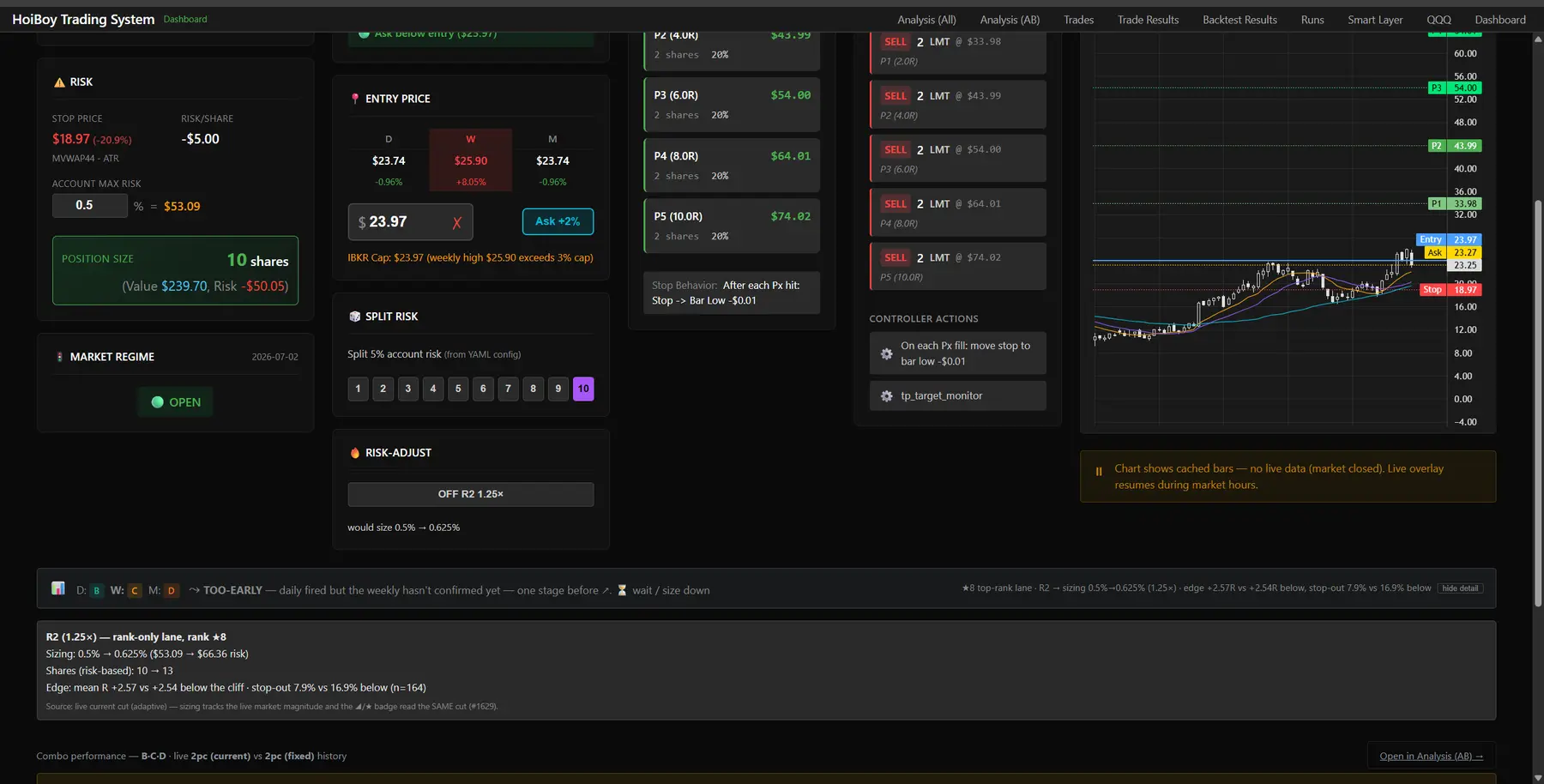The height and width of the screenshot is (784, 1544).
Task: Open the Analysis (All) tab
Action: point(926,20)
